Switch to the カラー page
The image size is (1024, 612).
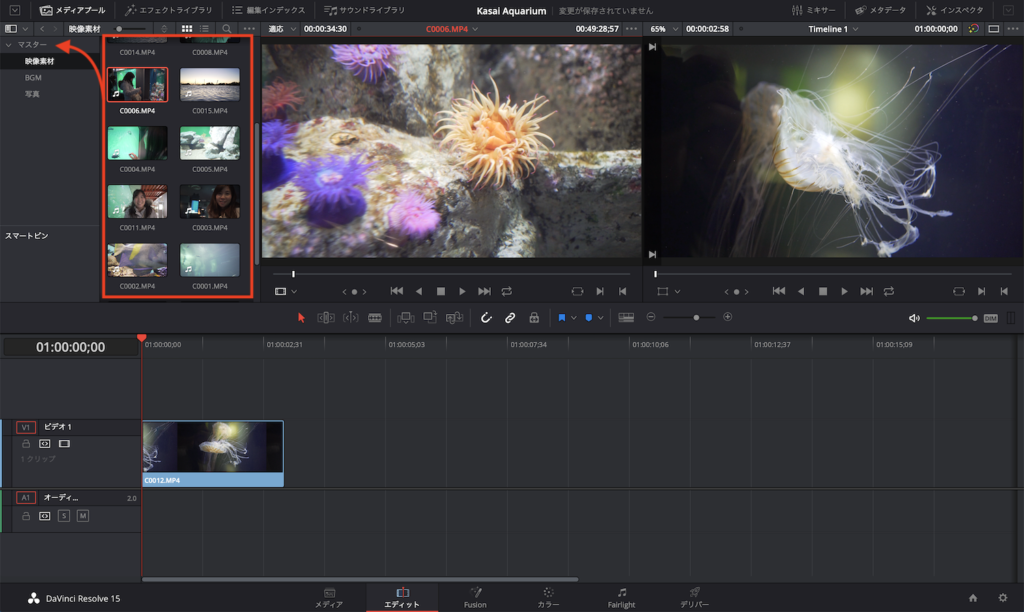(x=548, y=597)
